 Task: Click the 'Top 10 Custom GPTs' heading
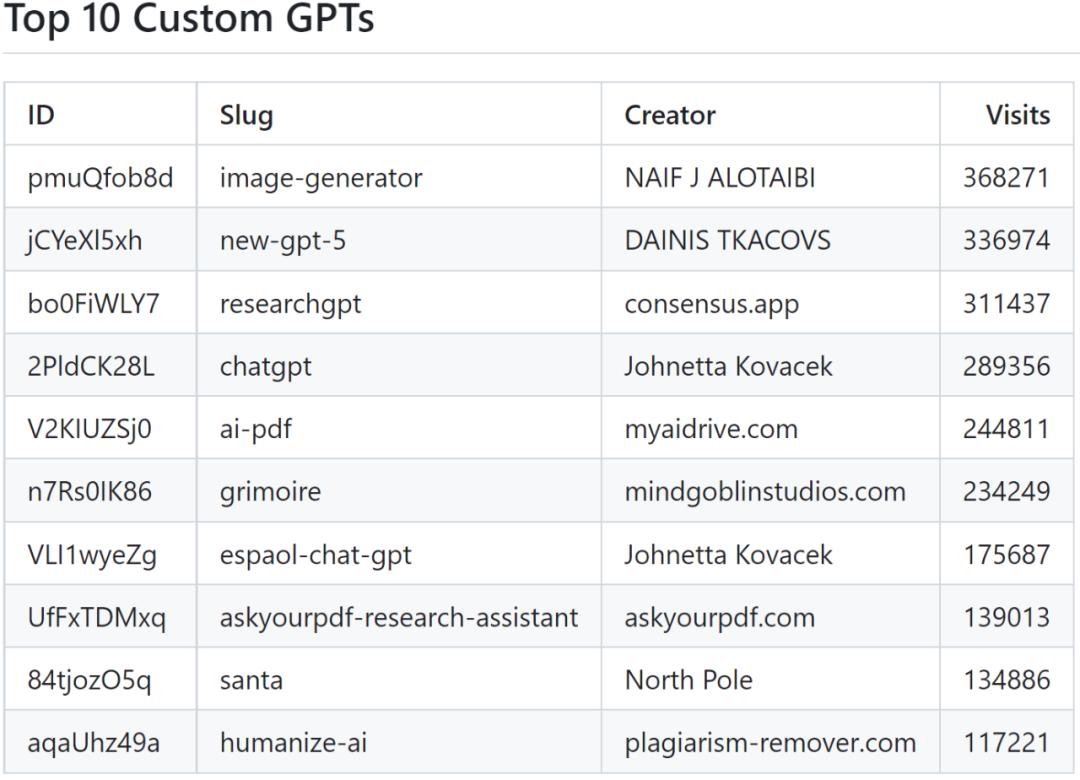190,19
